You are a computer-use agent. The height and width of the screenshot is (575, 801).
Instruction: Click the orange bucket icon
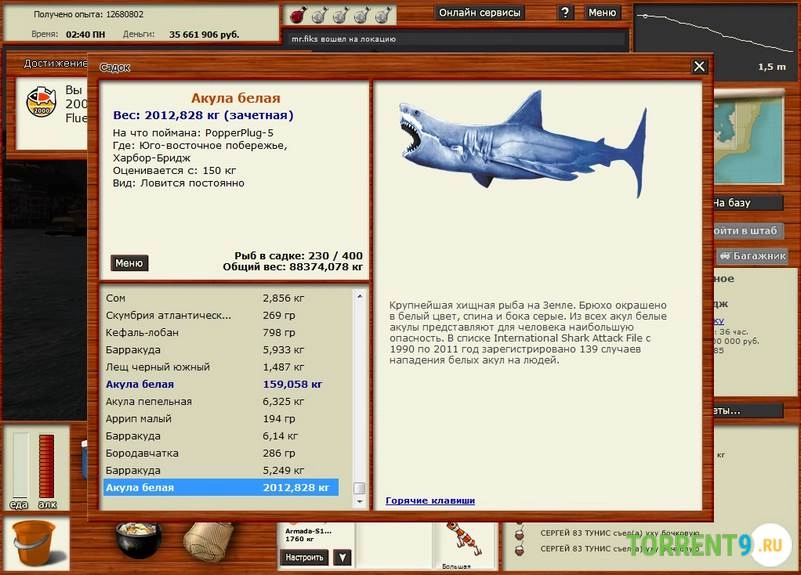pos(33,546)
